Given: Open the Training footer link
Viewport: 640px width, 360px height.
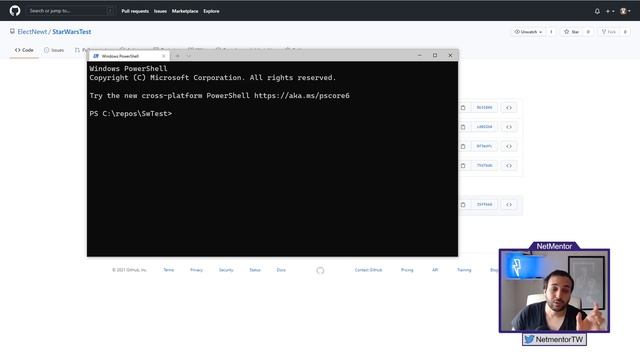Looking at the screenshot, I should [464, 270].
